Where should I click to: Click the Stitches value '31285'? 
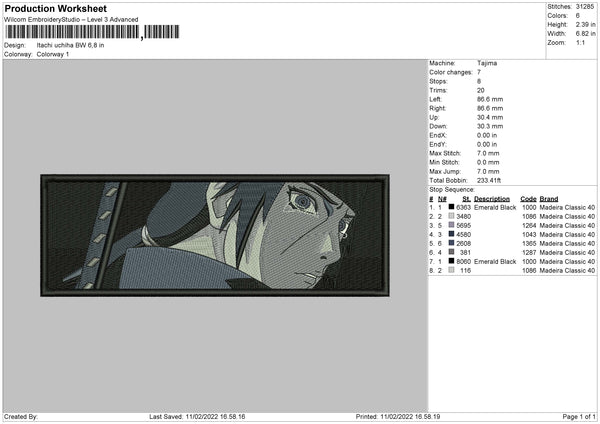[585, 7]
